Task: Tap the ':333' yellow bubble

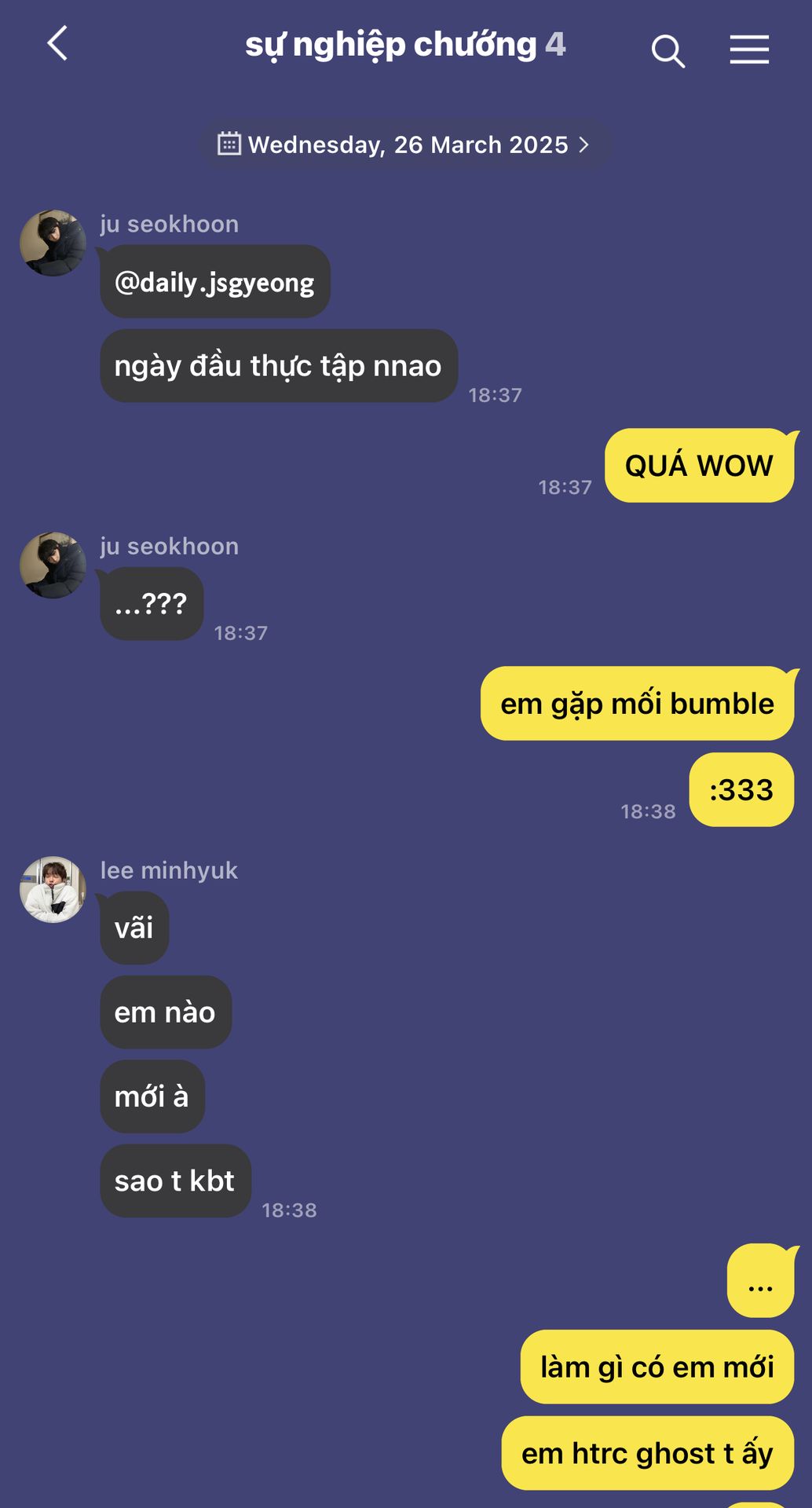Action: point(741,790)
